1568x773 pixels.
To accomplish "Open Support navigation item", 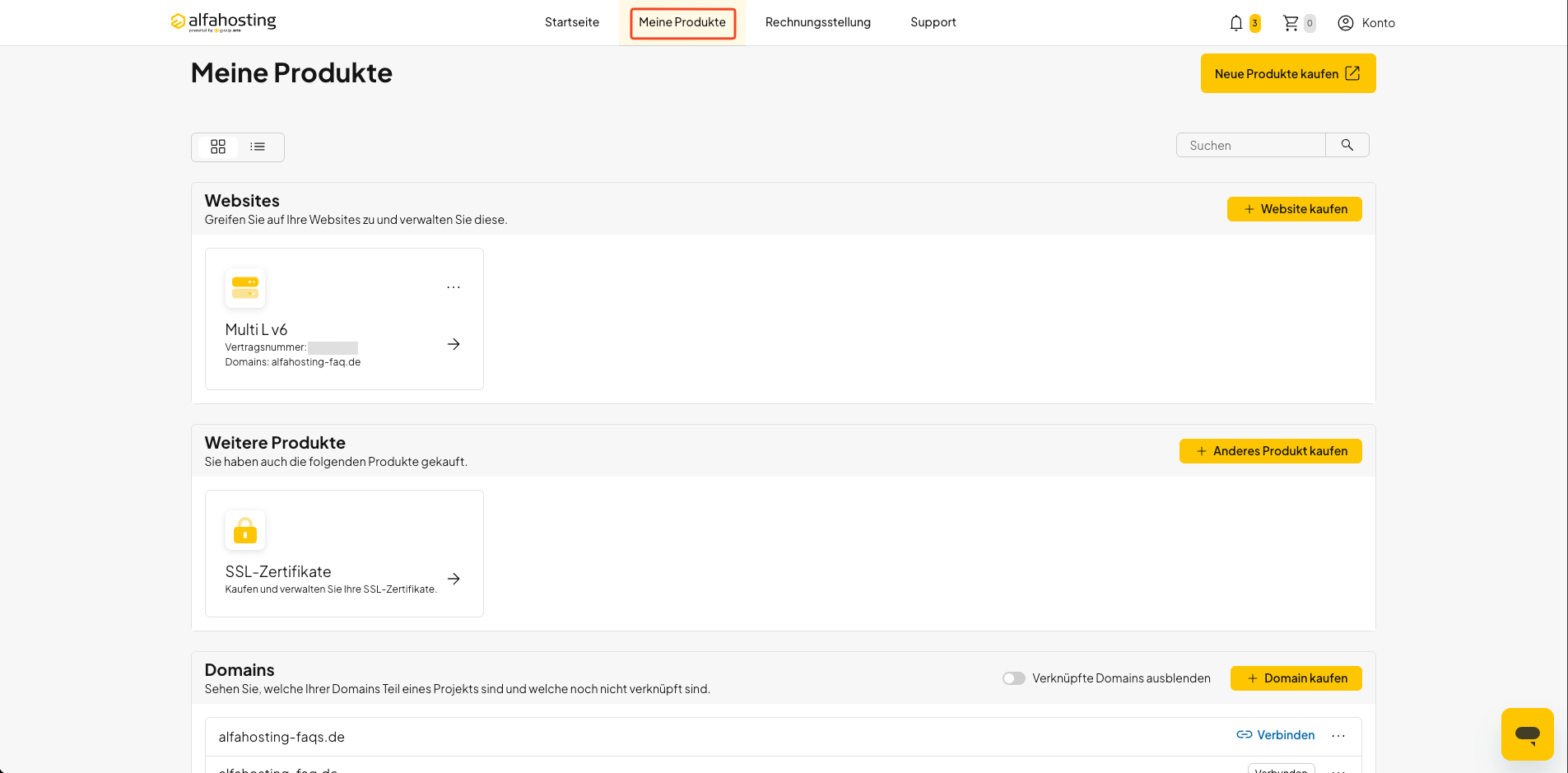I will coord(933,22).
